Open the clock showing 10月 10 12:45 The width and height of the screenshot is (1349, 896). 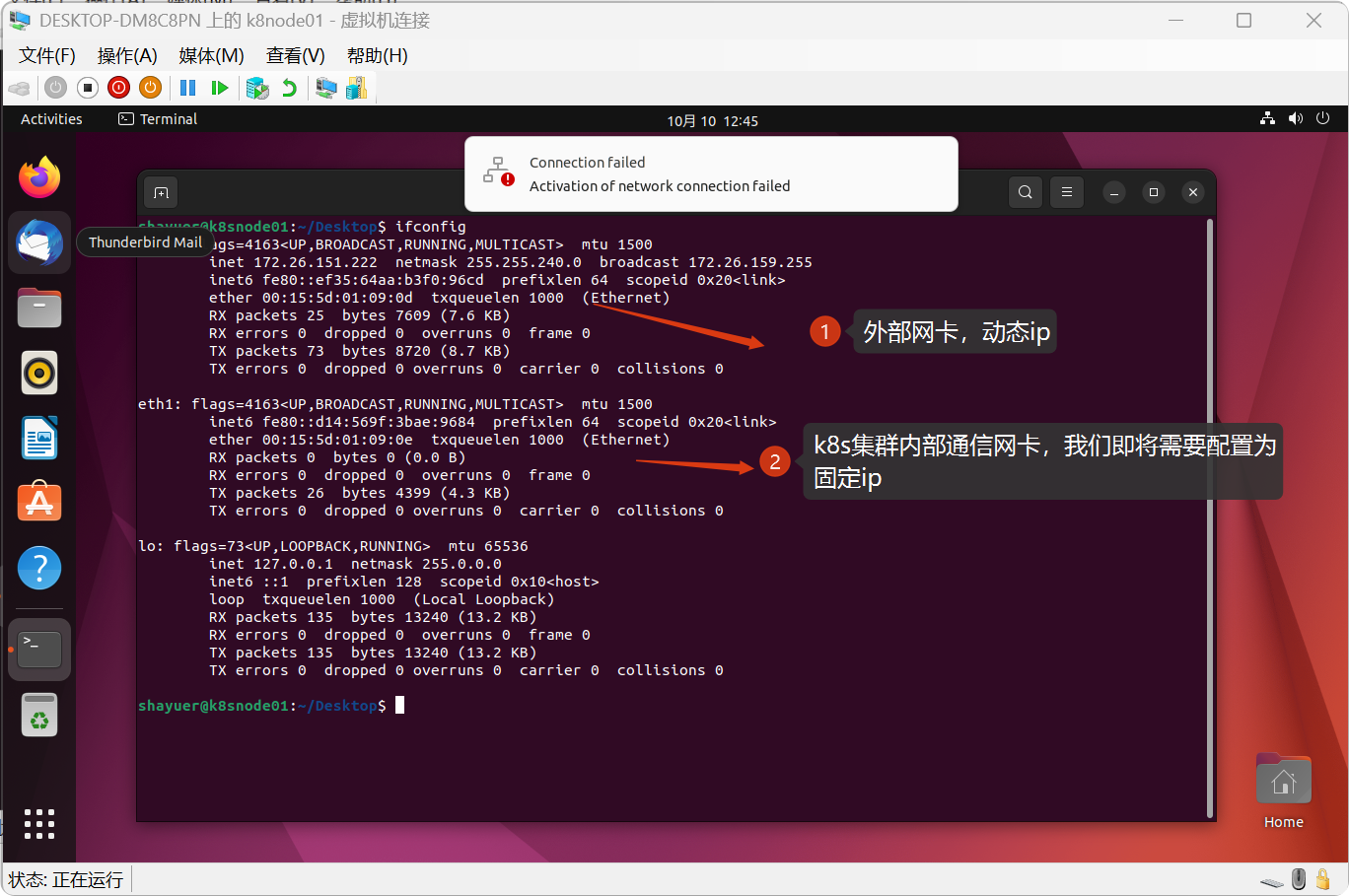pyautogui.click(x=712, y=120)
